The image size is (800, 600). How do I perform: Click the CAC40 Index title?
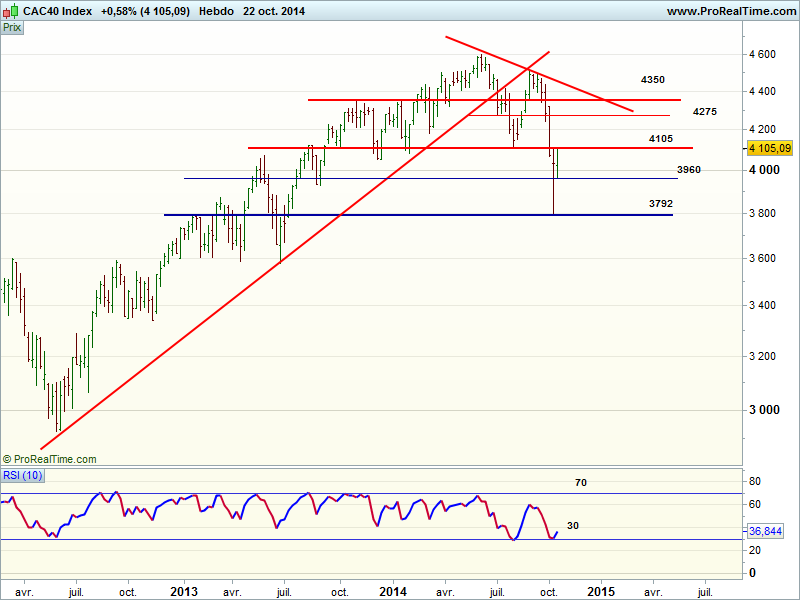click(x=56, y=11)
